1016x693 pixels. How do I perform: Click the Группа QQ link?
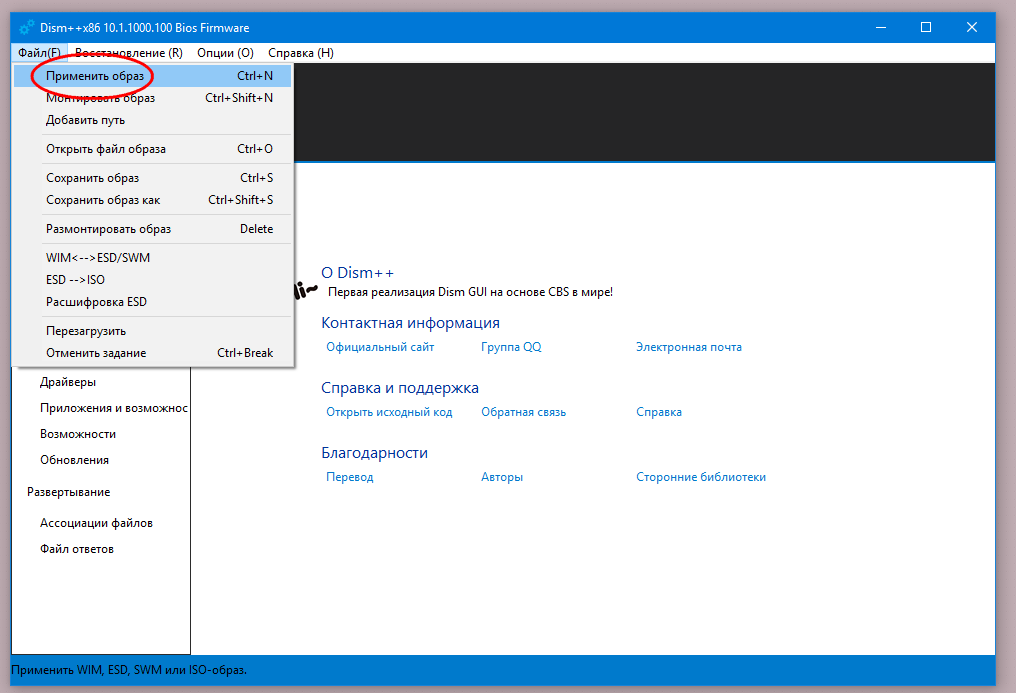pyautogui.click(x=511, y=347)
